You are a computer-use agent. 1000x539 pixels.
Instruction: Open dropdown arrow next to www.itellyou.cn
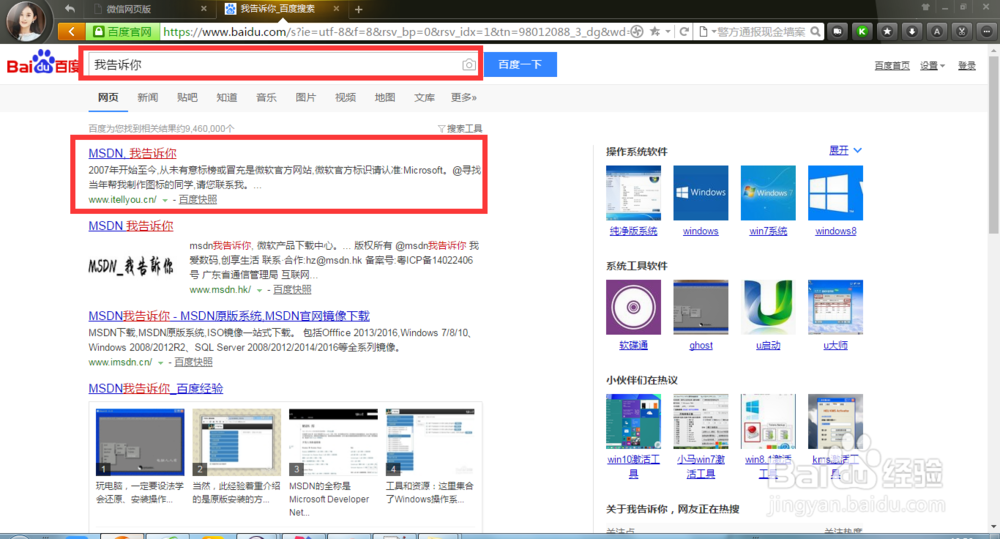pos(165,200)
